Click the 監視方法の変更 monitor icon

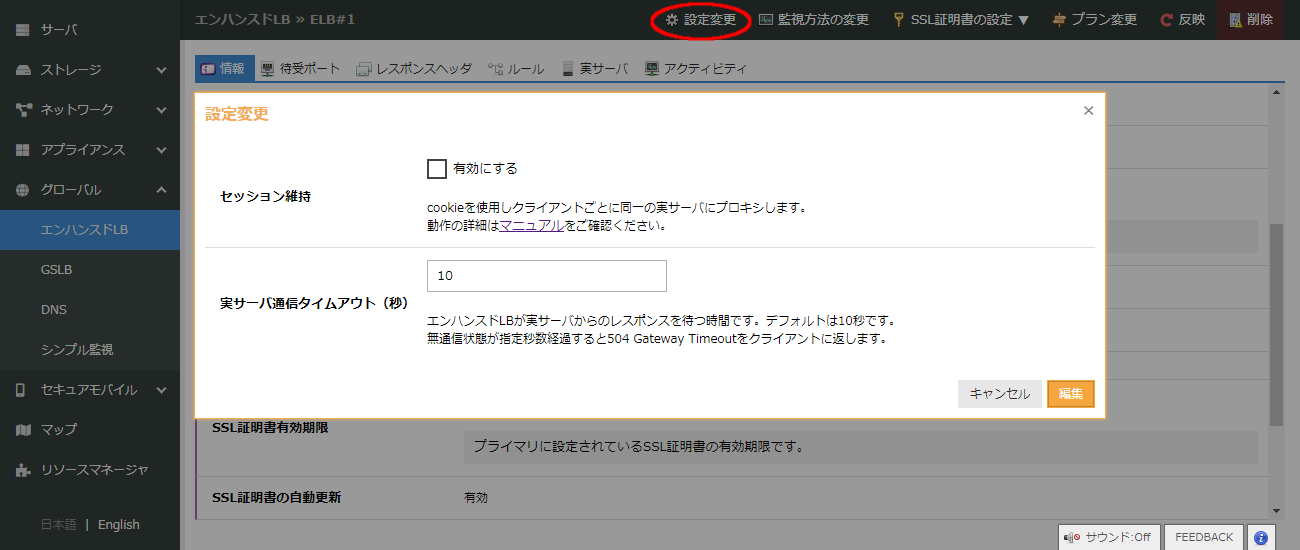pyautogui.click(x=766, y=20)
